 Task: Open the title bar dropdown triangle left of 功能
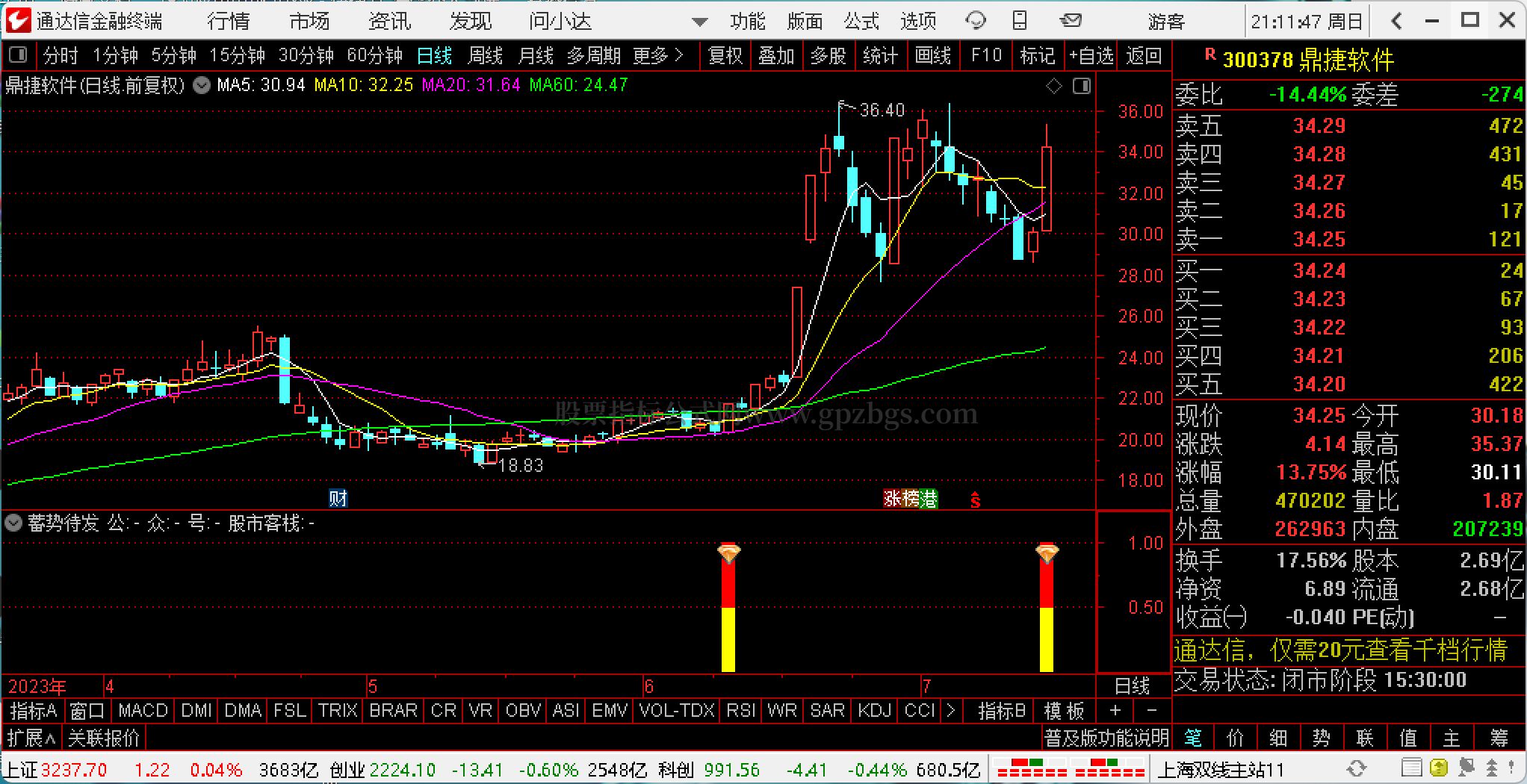pos(700,22)
